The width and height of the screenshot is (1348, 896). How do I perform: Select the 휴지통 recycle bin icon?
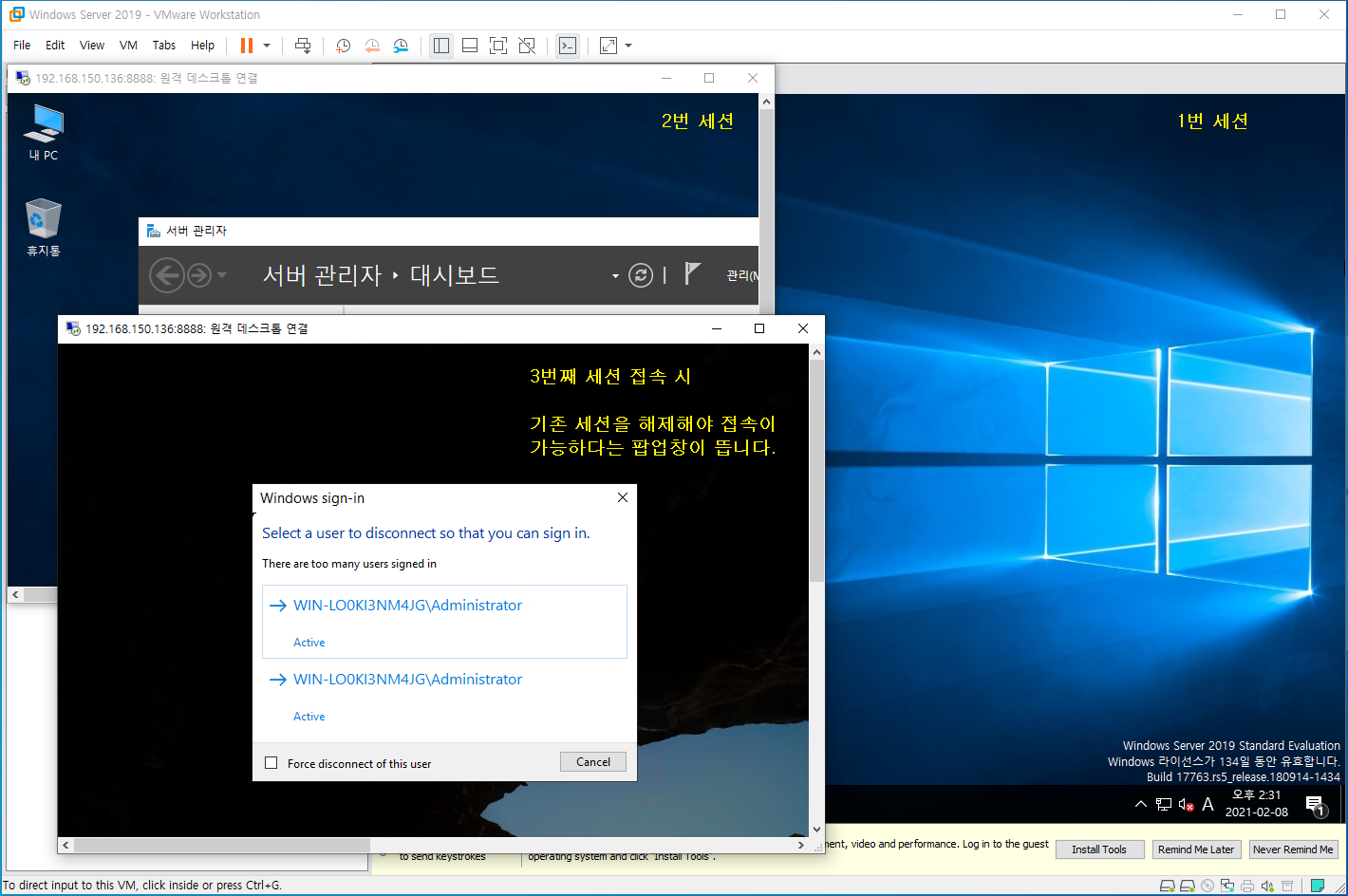(x=44, y=228)
